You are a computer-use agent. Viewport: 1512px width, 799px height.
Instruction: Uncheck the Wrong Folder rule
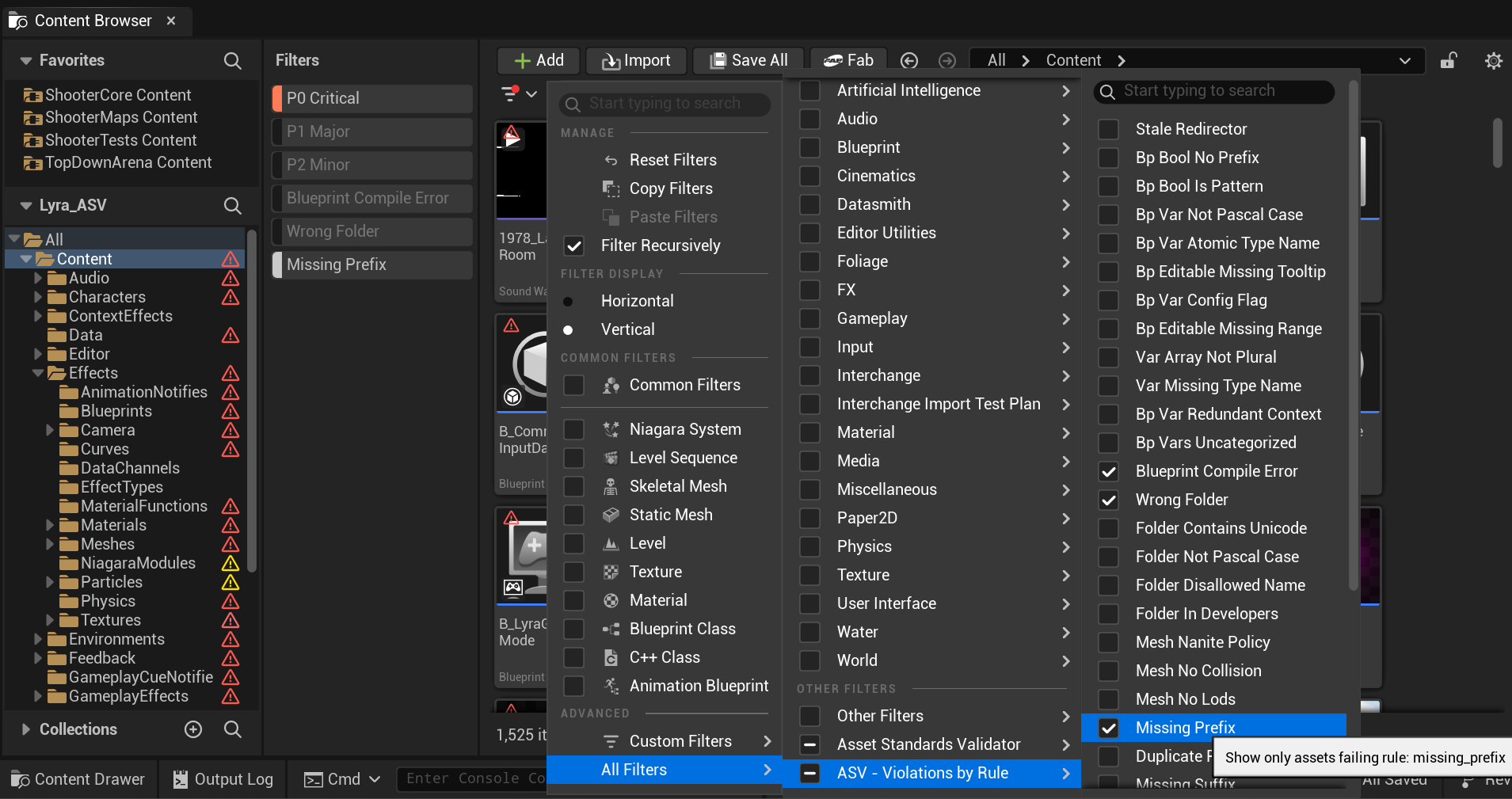(x=1109, y=500)
